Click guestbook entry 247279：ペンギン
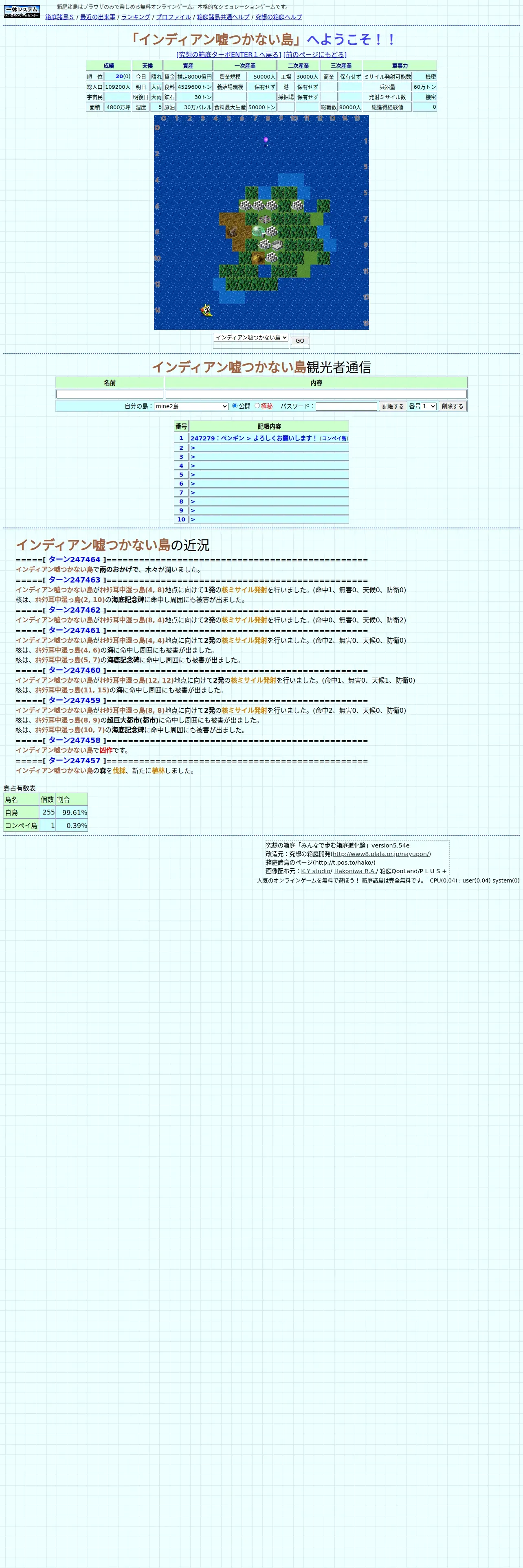Viewport: 523px width, 1568px height. tap(268, 438)
